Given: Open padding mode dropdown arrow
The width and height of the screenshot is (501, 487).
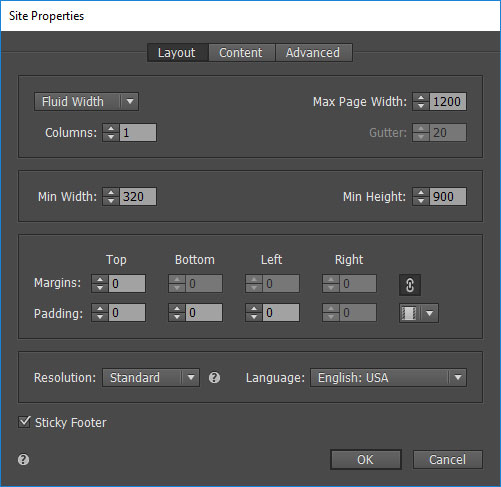Looking at the screenshot, I should coord(429,313).
